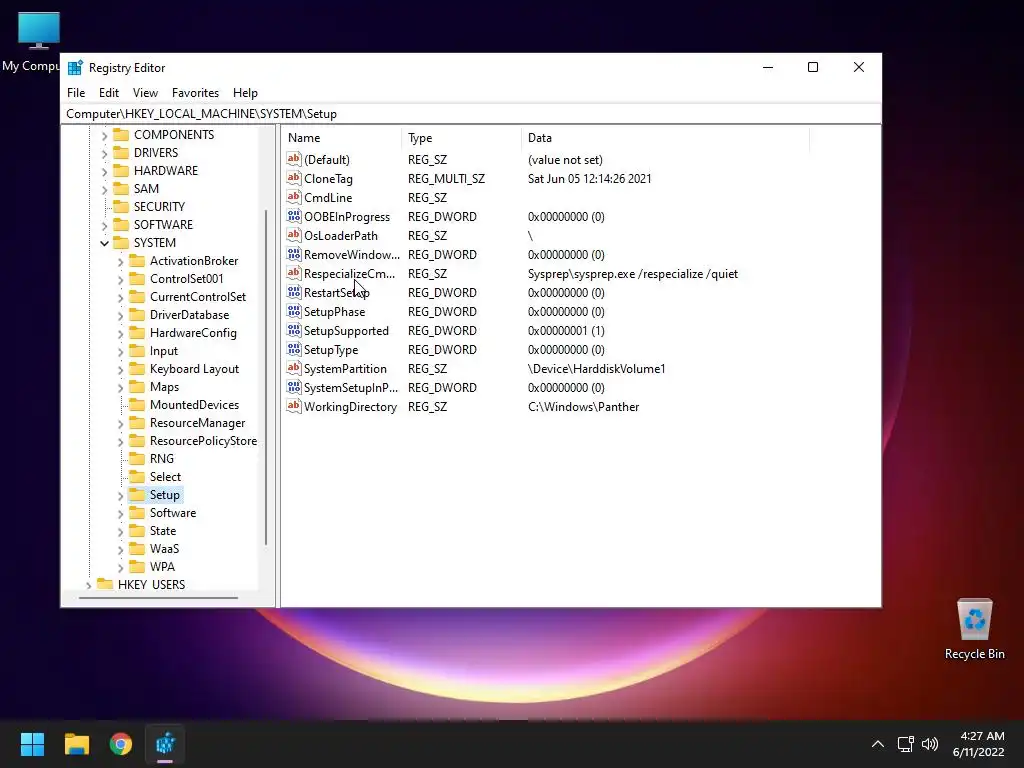Click the OOBEInProgress DWORD value icon
Screen dimensions: 1024x768
click(x=294, y=216)
